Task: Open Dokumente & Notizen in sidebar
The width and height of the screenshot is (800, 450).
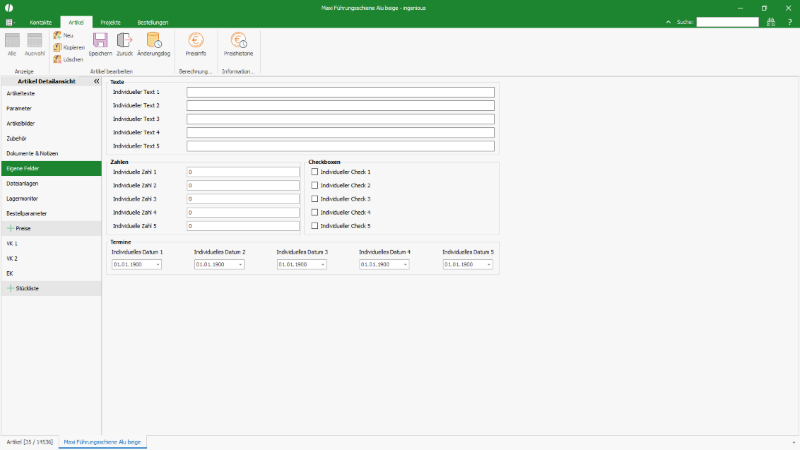Action: tap(51, 153)
